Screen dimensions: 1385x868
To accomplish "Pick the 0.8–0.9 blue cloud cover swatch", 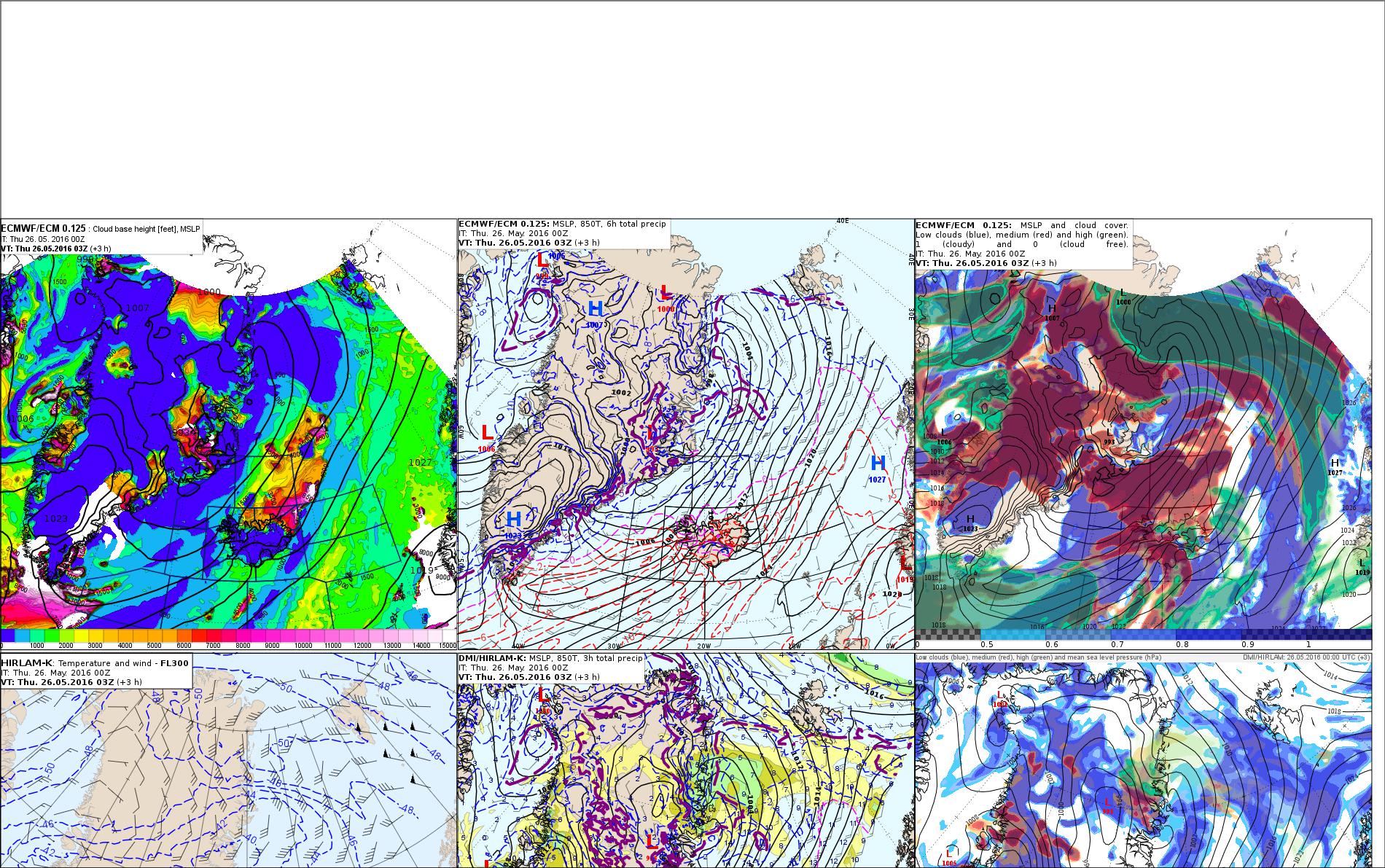I will (x=1208, y=634).
